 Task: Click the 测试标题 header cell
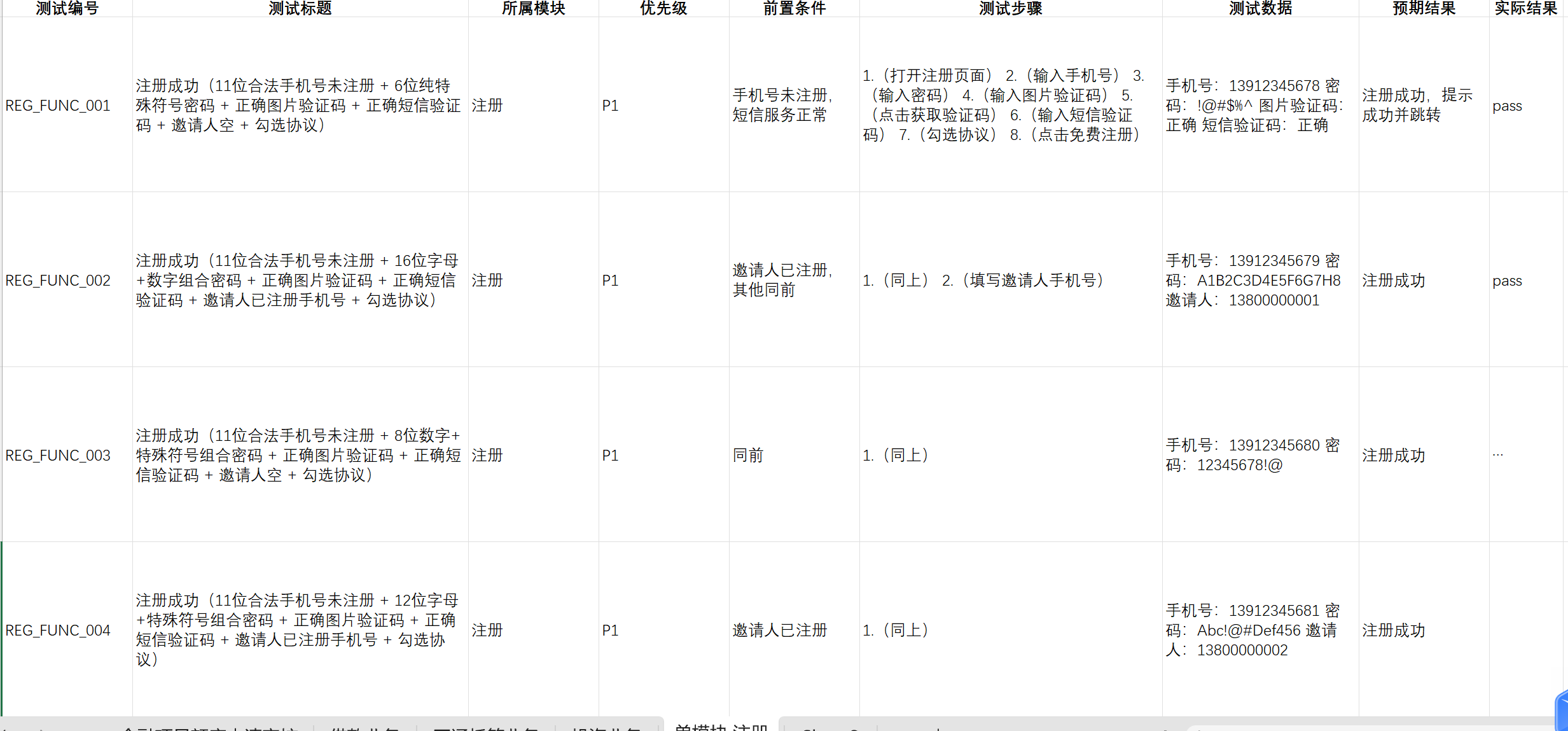click(300, 8)
